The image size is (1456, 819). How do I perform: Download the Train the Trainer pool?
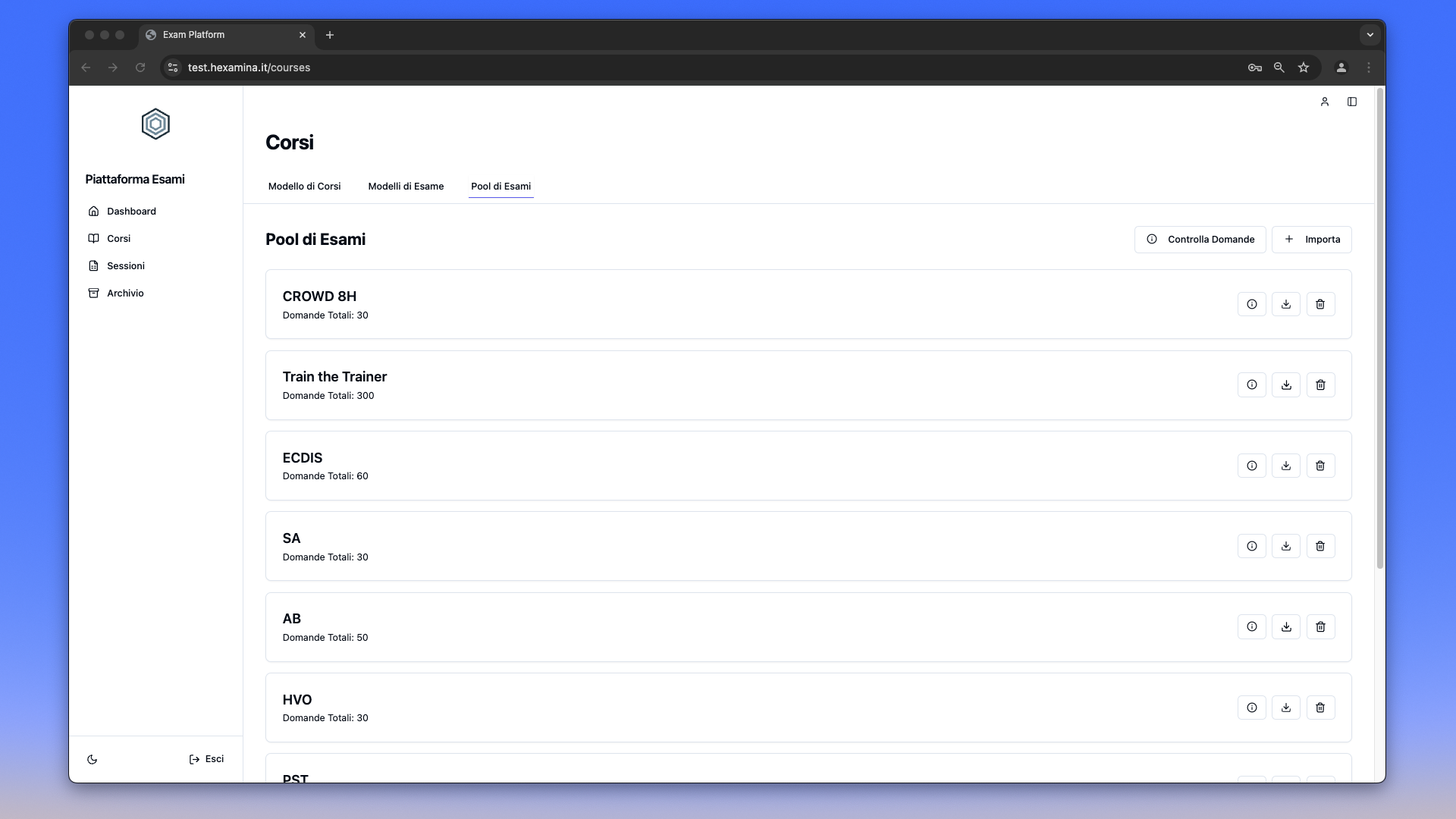click(x=1286, y=385)
